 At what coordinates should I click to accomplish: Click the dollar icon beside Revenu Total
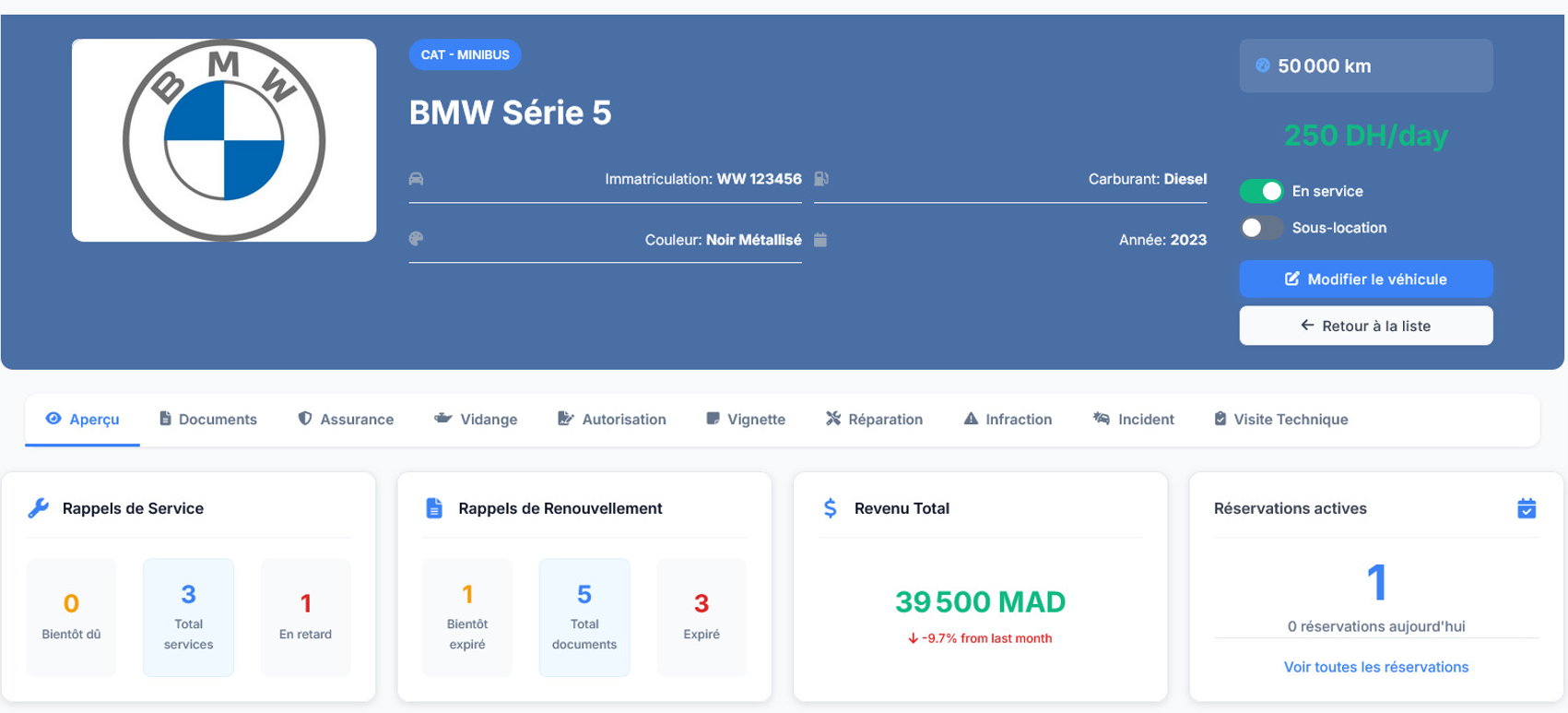830,508
